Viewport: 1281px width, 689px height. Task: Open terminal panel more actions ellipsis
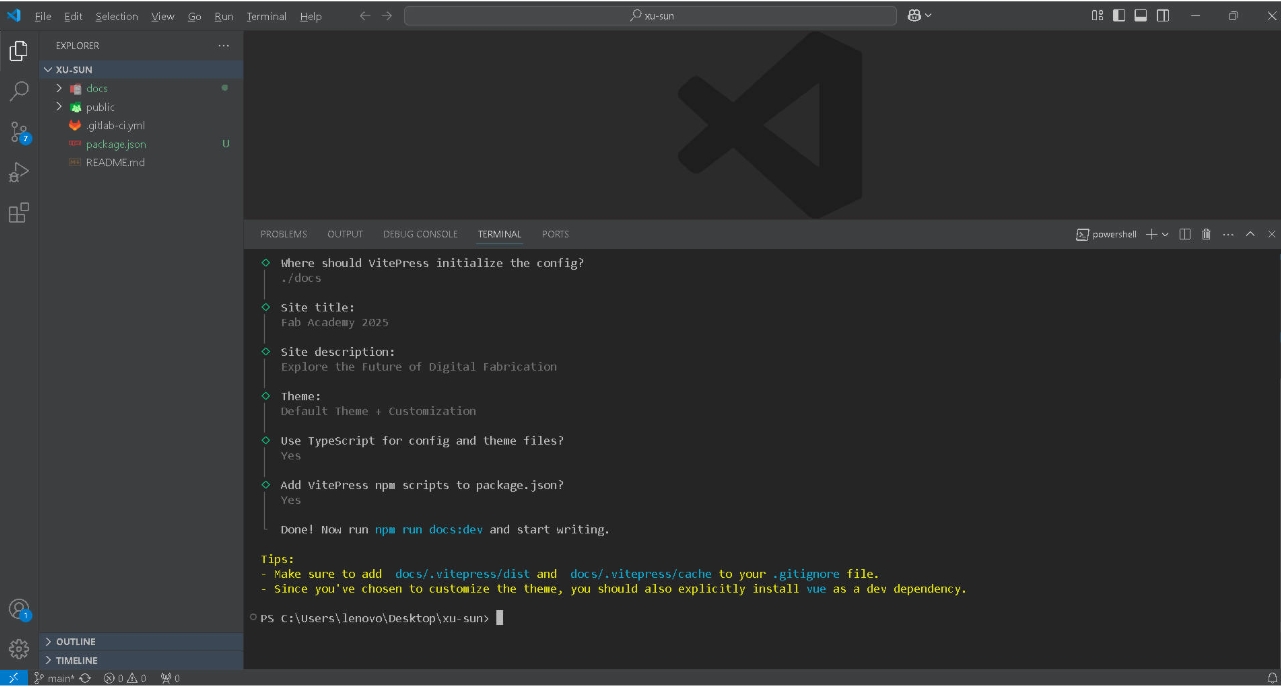[1228, 234]
